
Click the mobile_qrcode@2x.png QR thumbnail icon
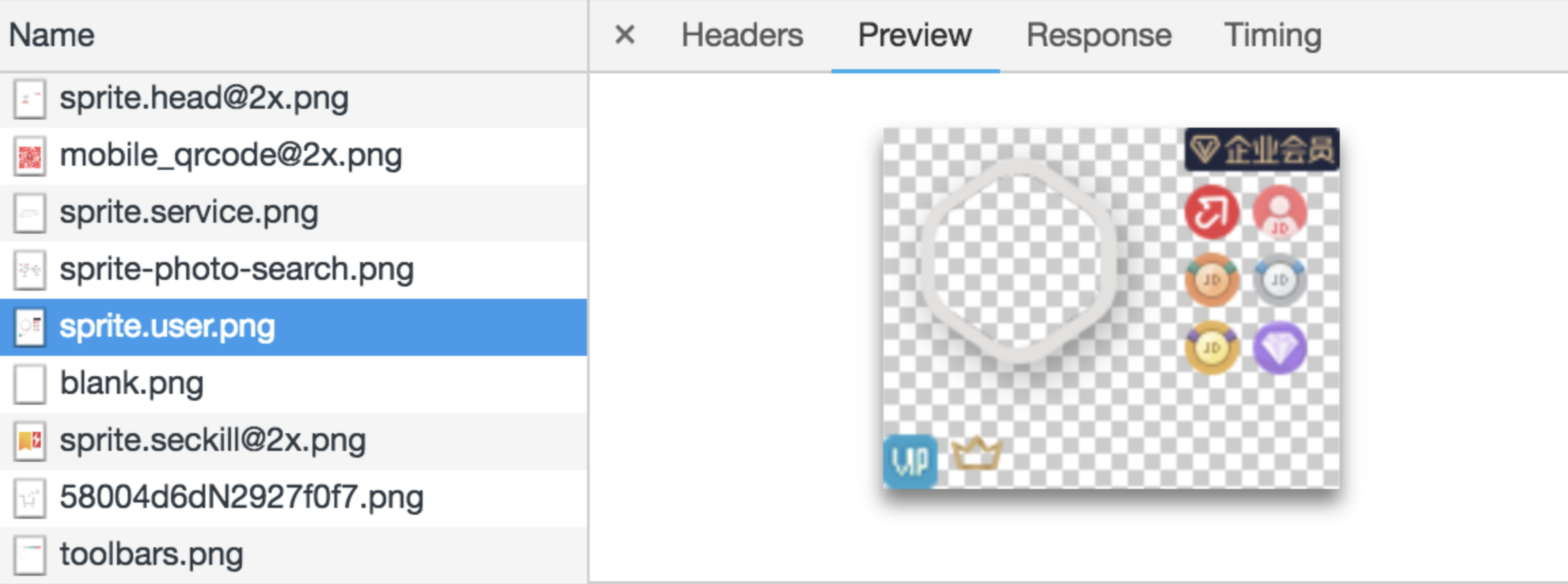click(29, 156)
